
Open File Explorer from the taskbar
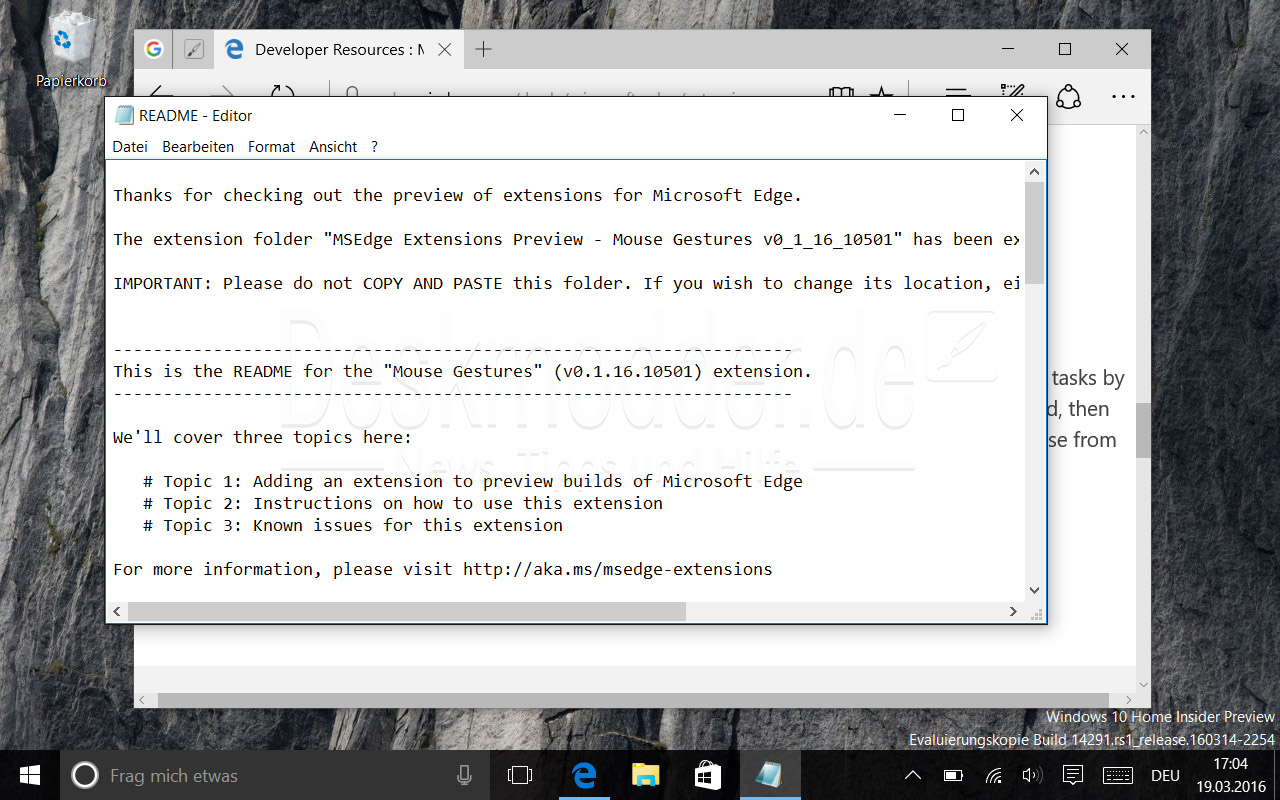click(646, 775)
